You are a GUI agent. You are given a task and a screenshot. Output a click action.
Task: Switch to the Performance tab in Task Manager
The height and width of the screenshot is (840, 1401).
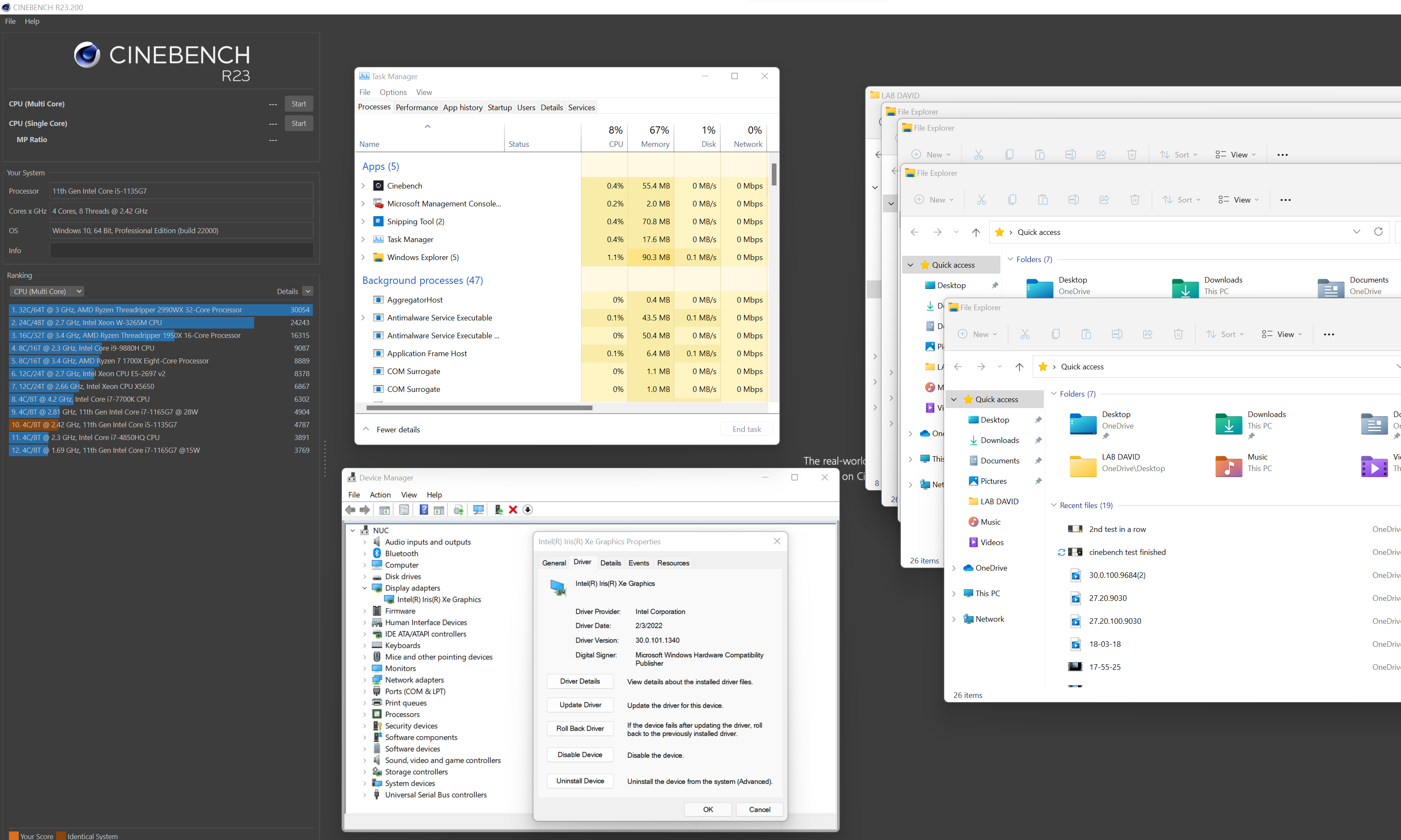coord(417,107)
